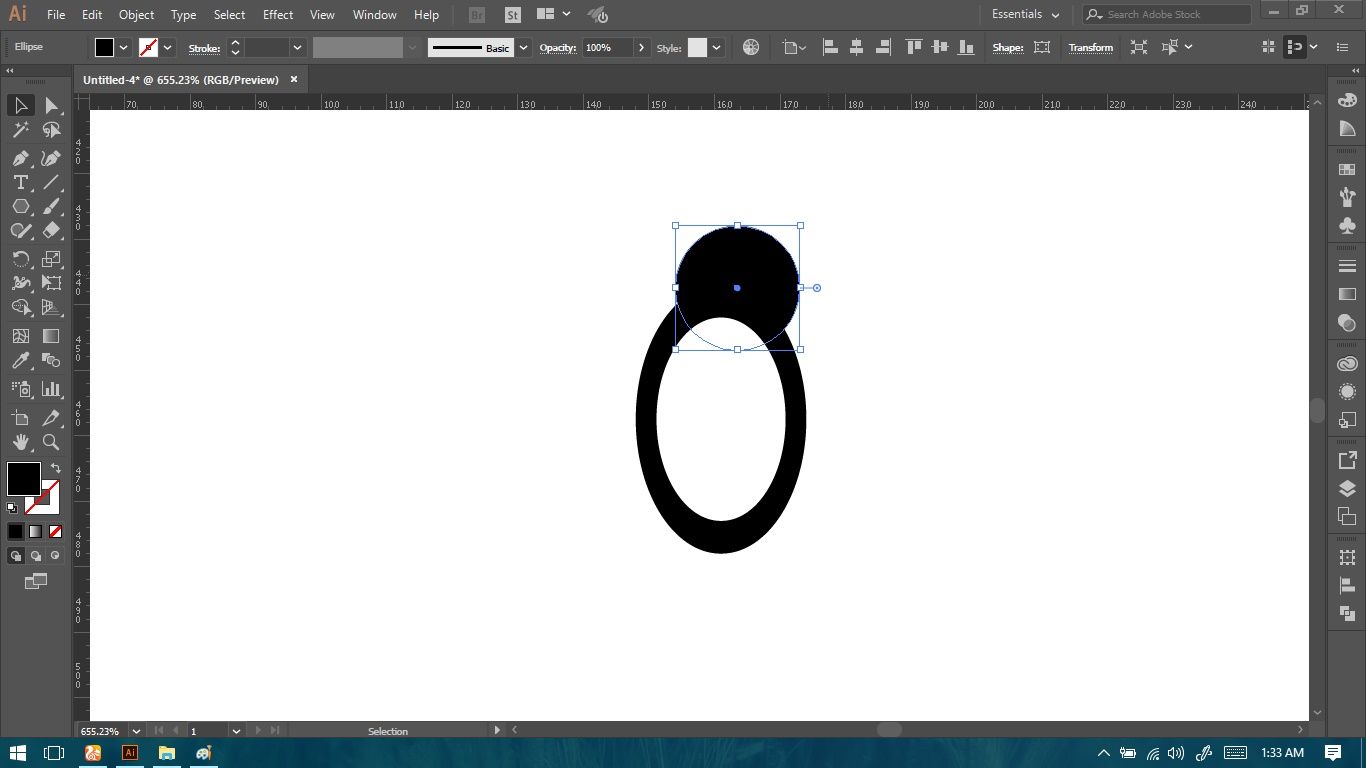Click the Stroke panel label
Screen dimensions: 1366x768
(x=204, y=48)
